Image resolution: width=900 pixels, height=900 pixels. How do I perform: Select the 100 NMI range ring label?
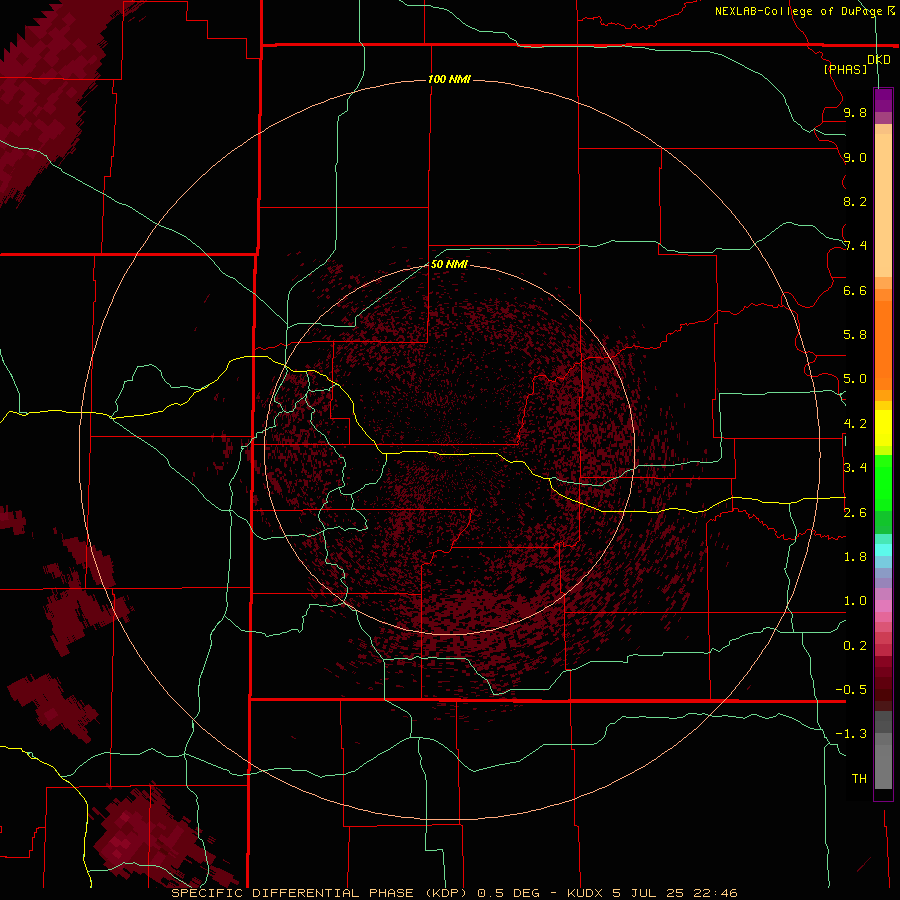point(449,79)
